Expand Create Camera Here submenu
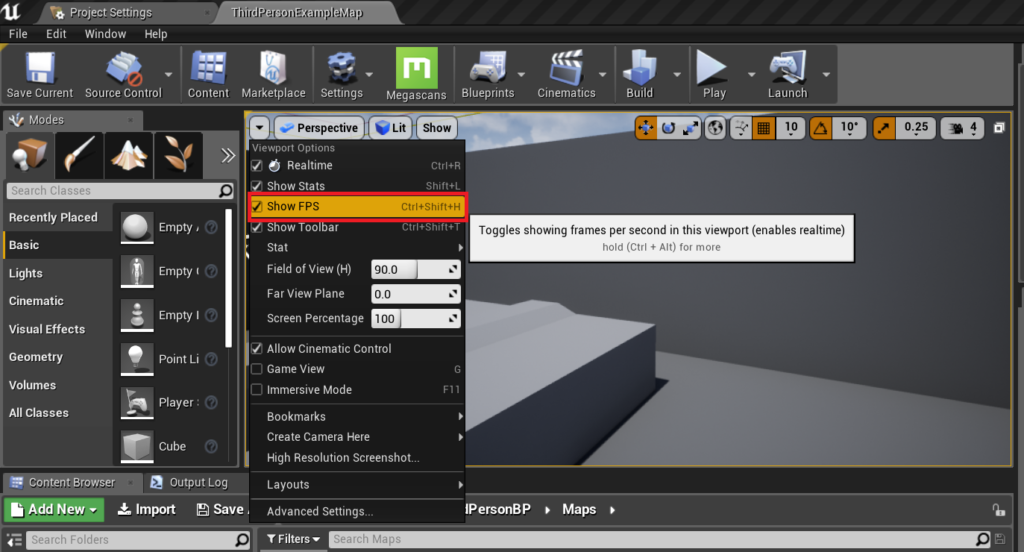This screenshot has width=1024, height=552. [357, 437]
